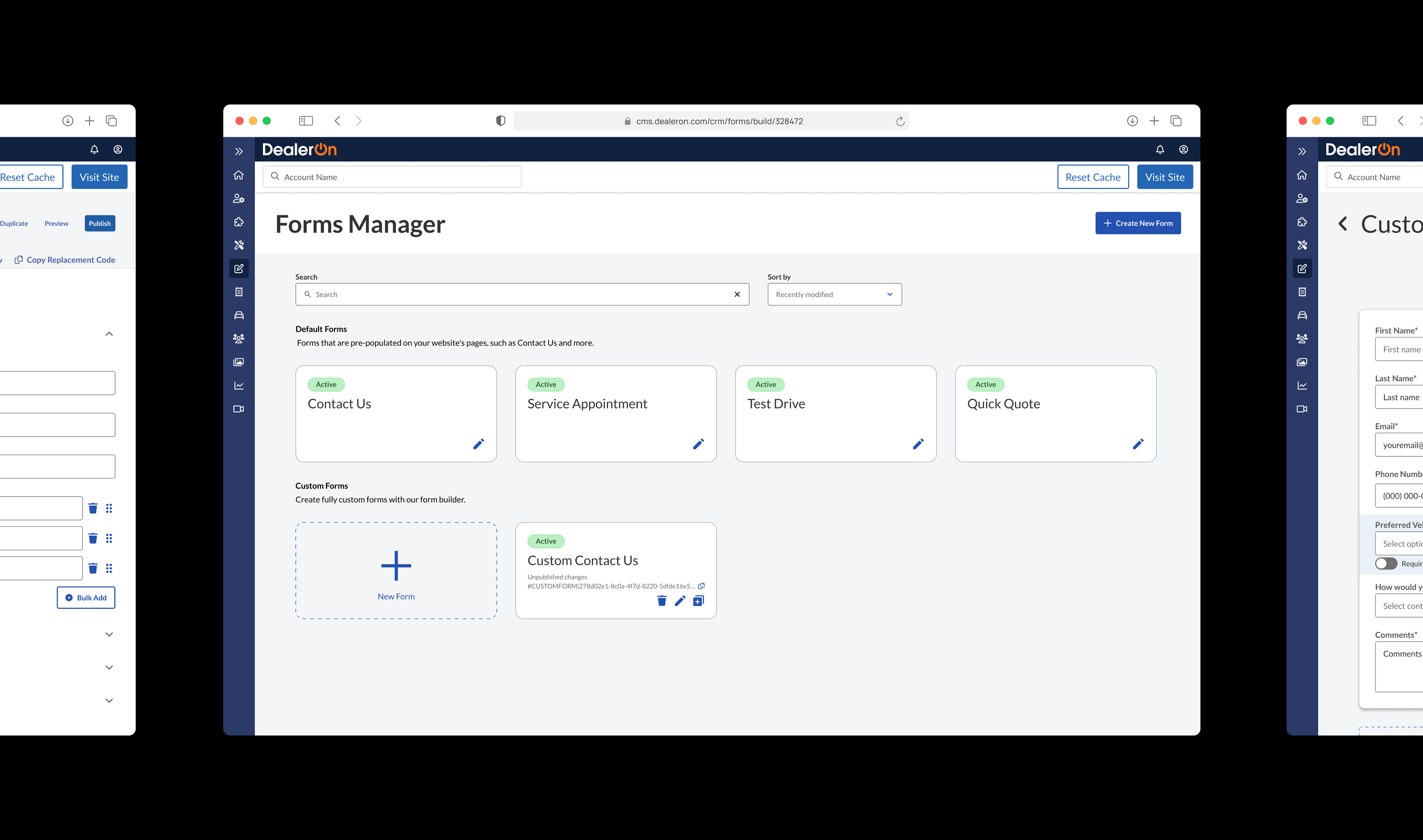1423x840 pixels.
Task: Clear the forms search field
Action: 737,294
